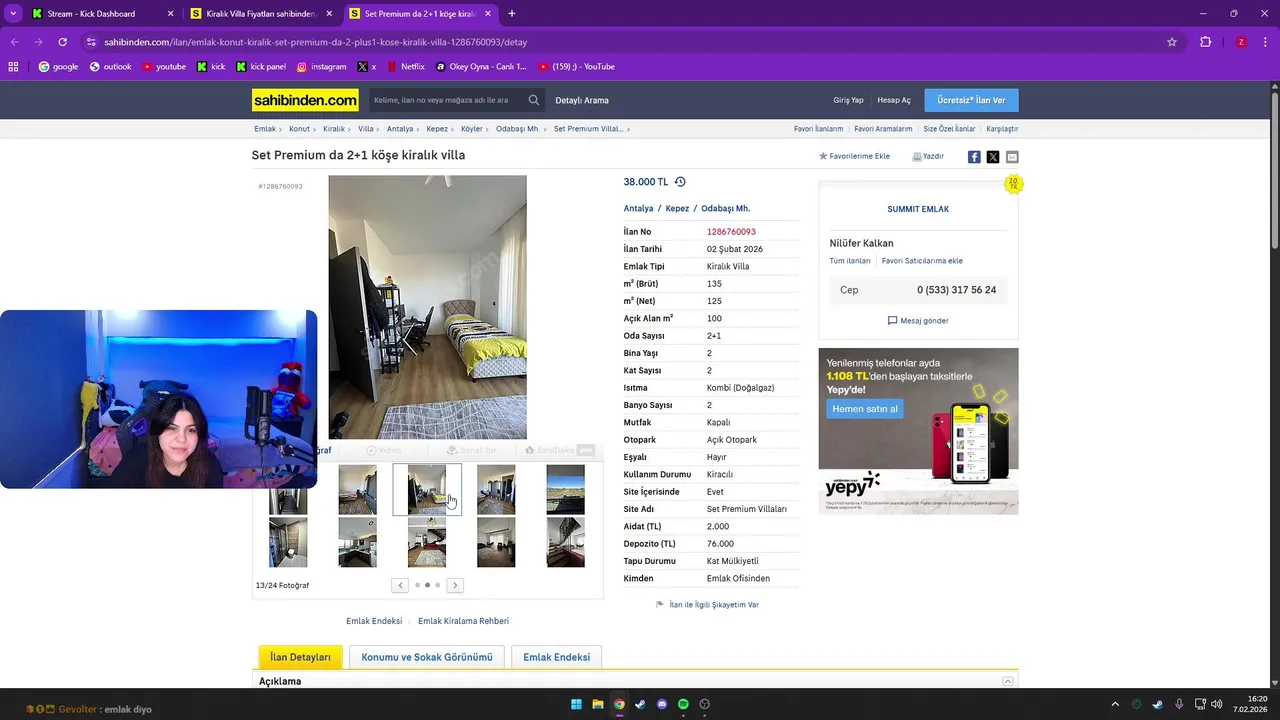This screenshot has height=720, width=1280.
Task: Open File Explorer from the taskbar
Action: pyautogui.click(x=598, y=705)
